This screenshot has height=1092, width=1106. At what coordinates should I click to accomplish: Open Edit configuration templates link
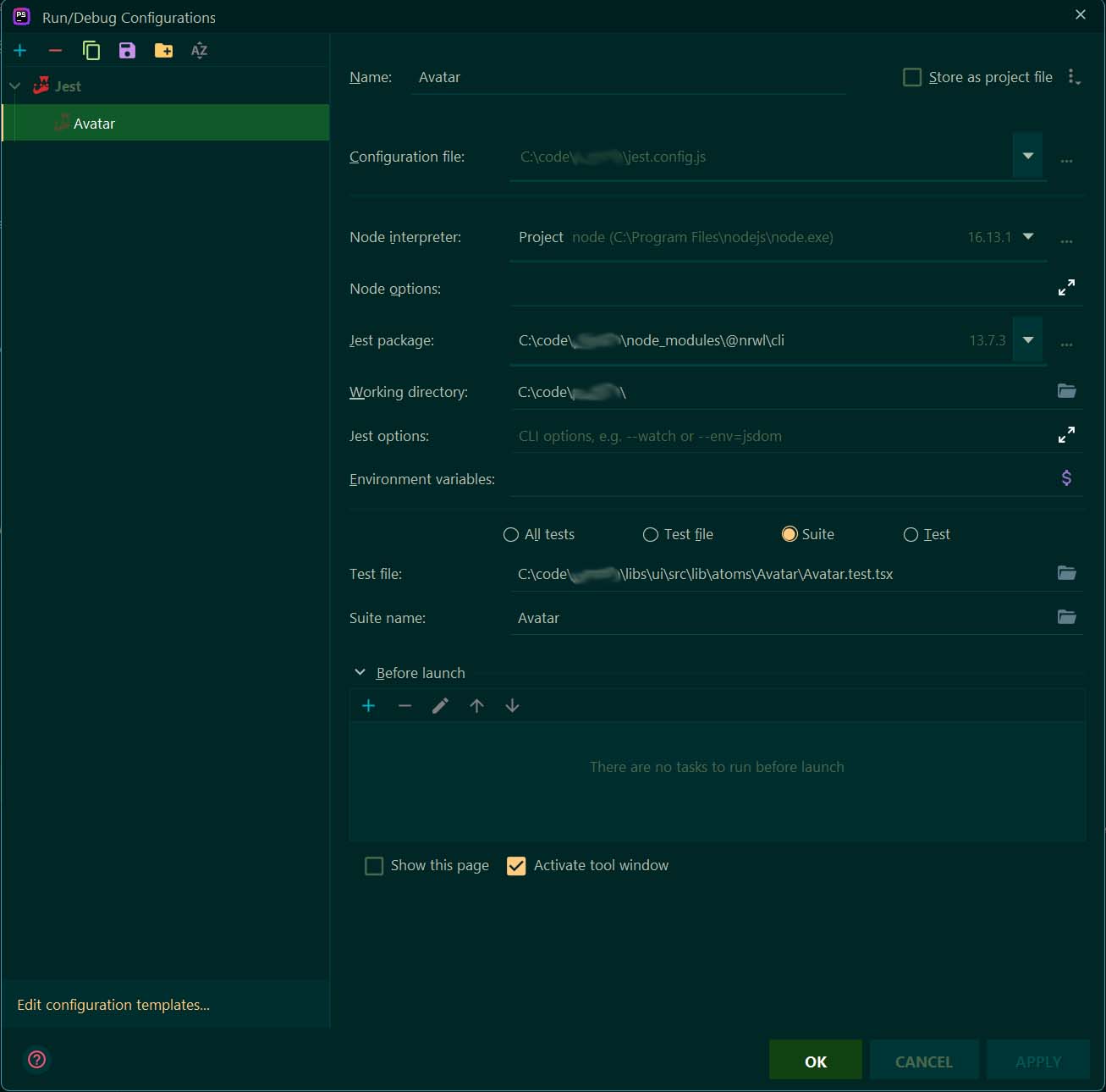click(x=113, y=1005)
